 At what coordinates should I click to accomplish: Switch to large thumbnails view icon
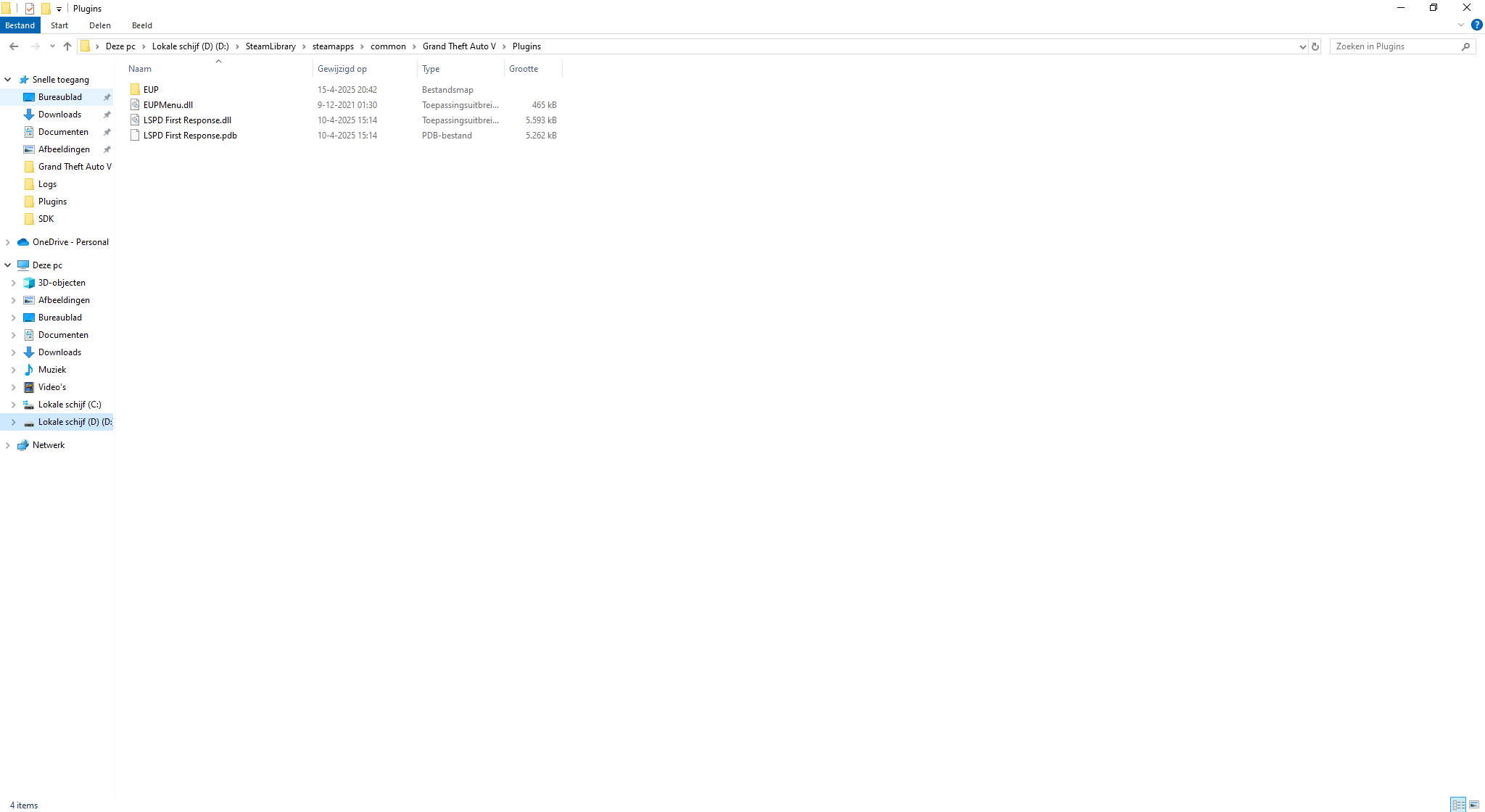coord(1474,805)
